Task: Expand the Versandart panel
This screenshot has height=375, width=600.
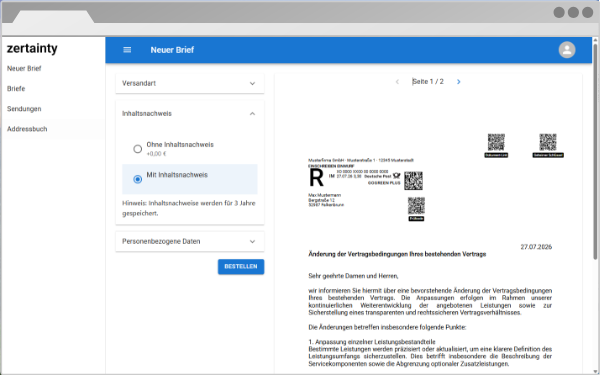Action: point(190,83)
